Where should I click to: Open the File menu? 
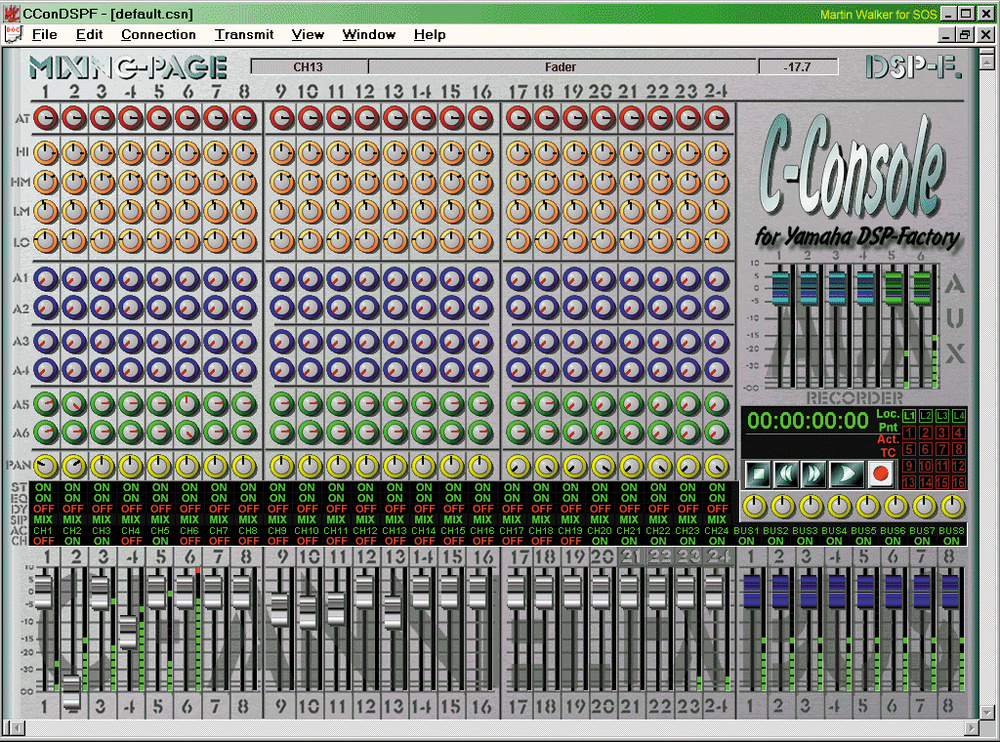tap(44, 34)
